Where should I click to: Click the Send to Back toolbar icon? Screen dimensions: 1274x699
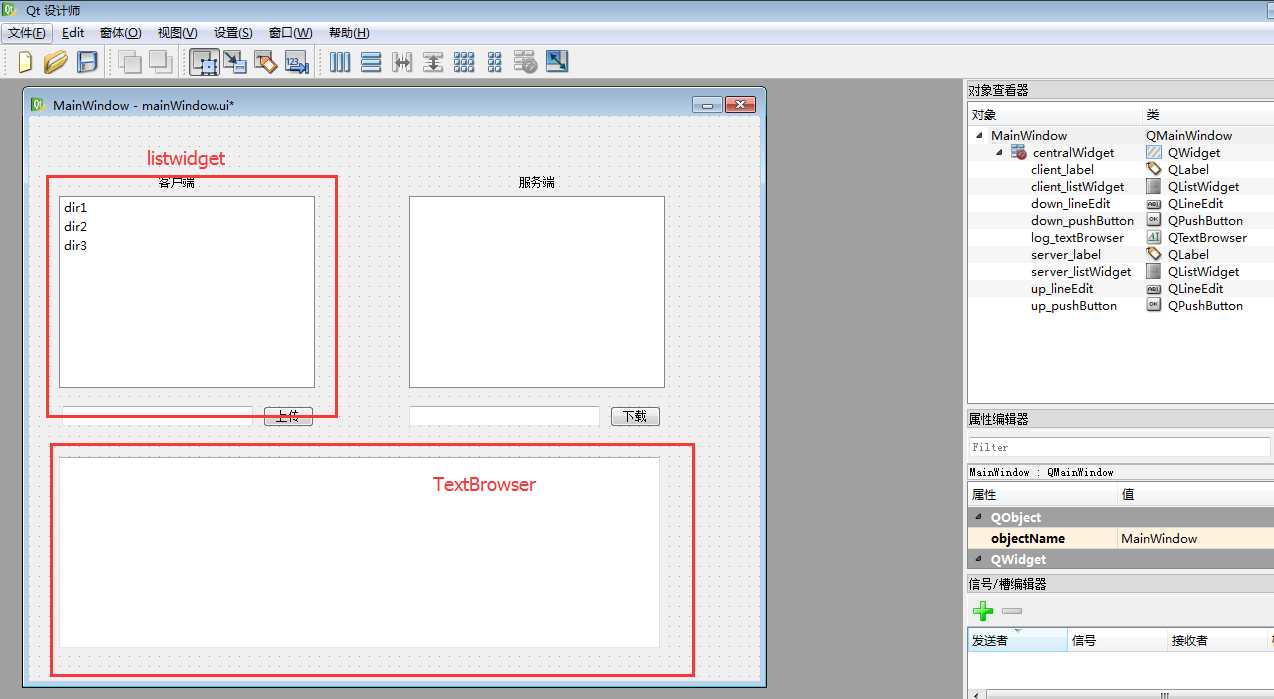coord(129,62)
